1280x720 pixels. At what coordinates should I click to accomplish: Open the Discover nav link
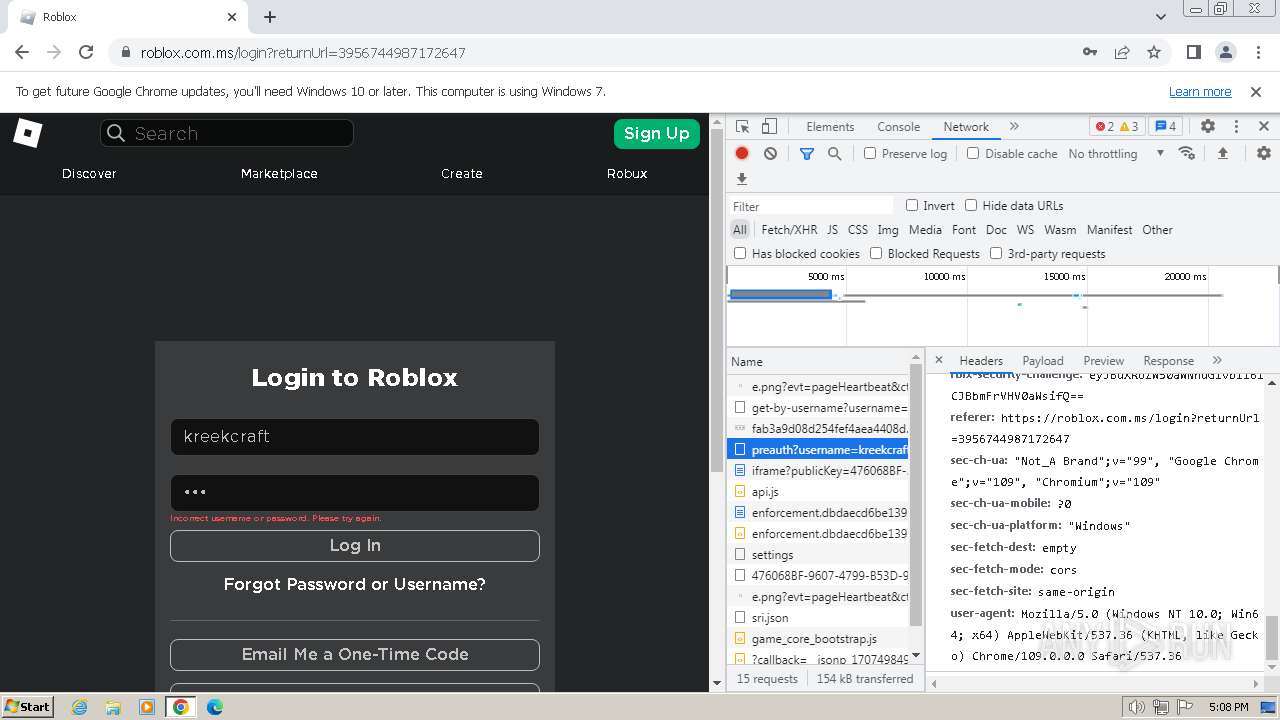(89, 173)
